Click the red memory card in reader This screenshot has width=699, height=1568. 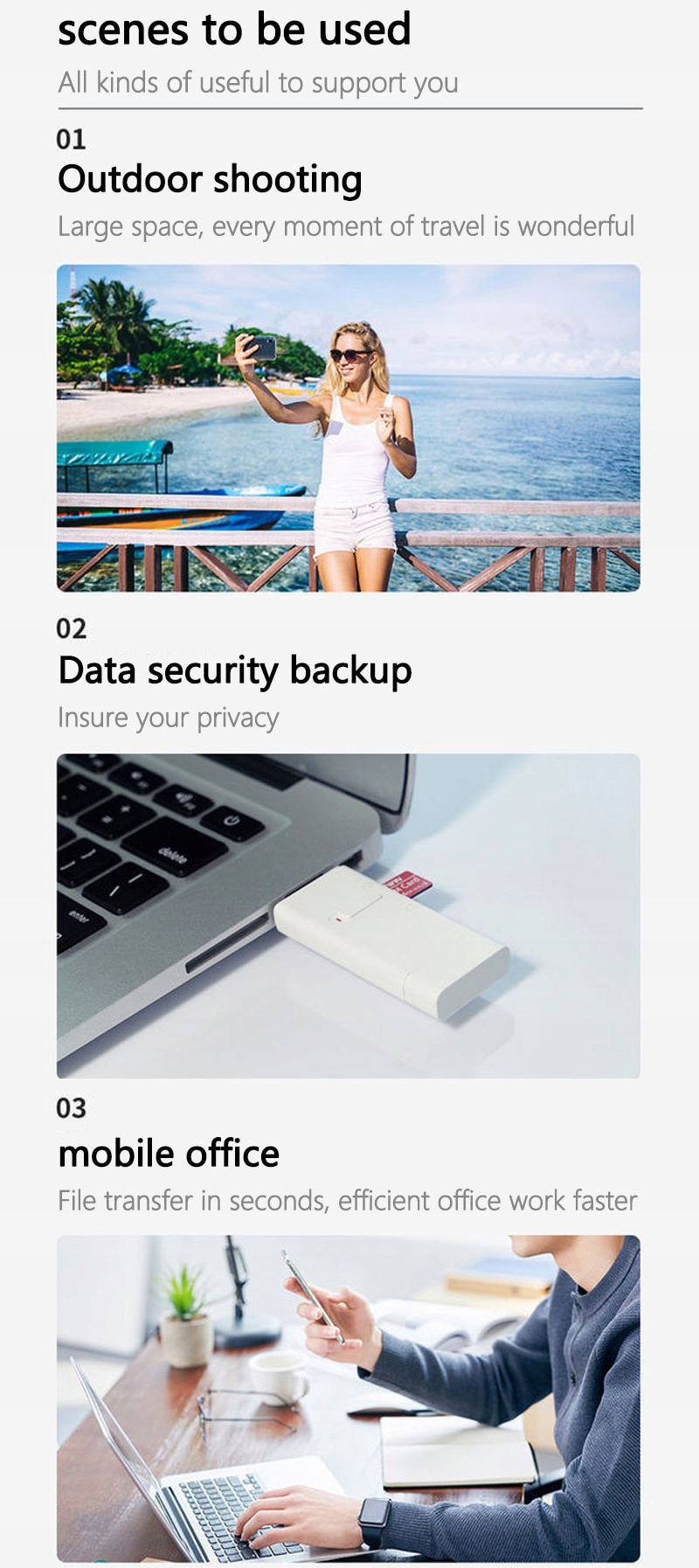click(x=407, y=883)
